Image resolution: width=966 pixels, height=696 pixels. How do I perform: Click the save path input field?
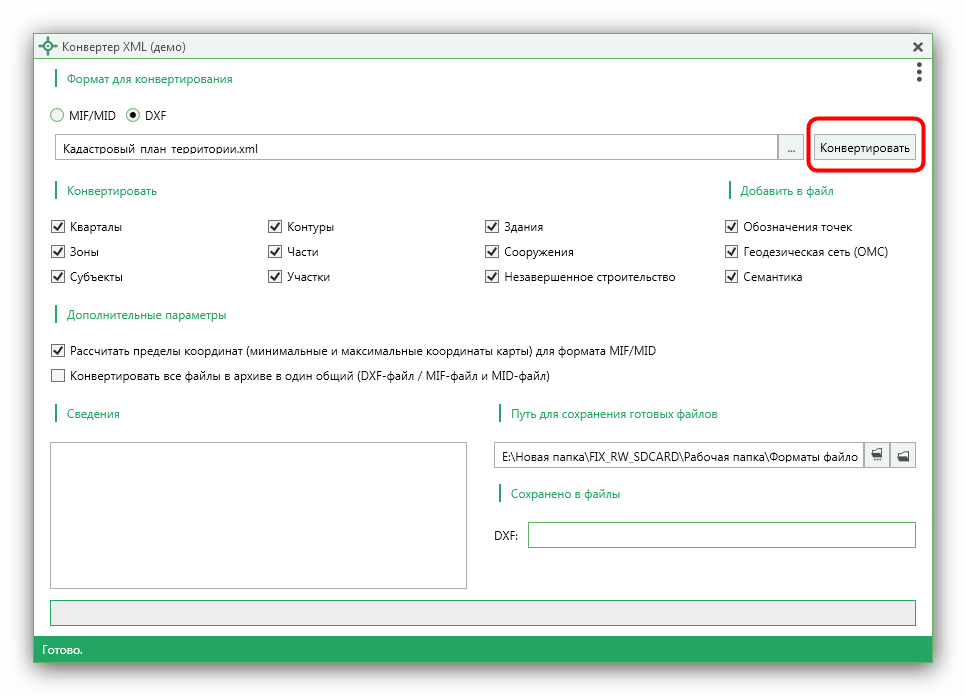[x=679, y=456]
